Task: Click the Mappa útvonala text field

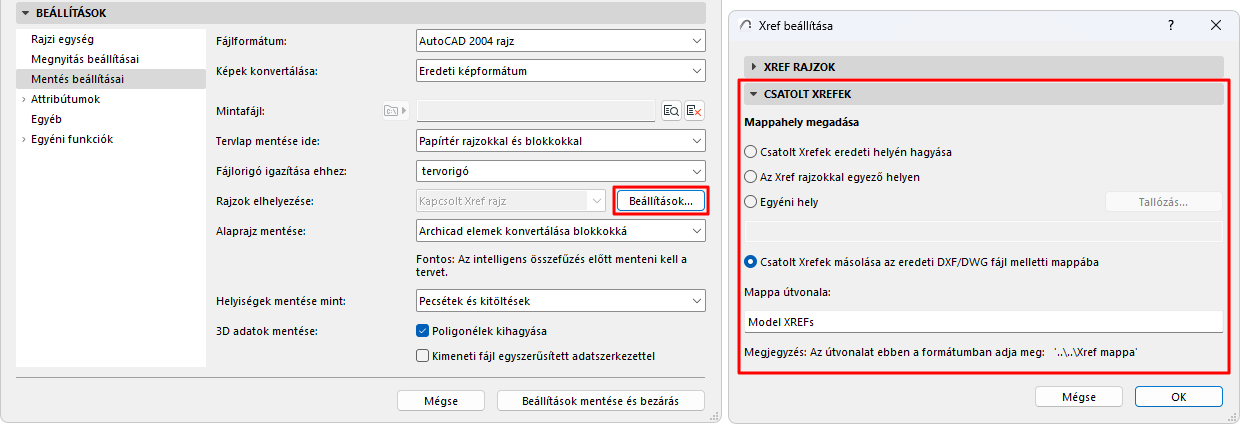Action: [x=983, y=322]
